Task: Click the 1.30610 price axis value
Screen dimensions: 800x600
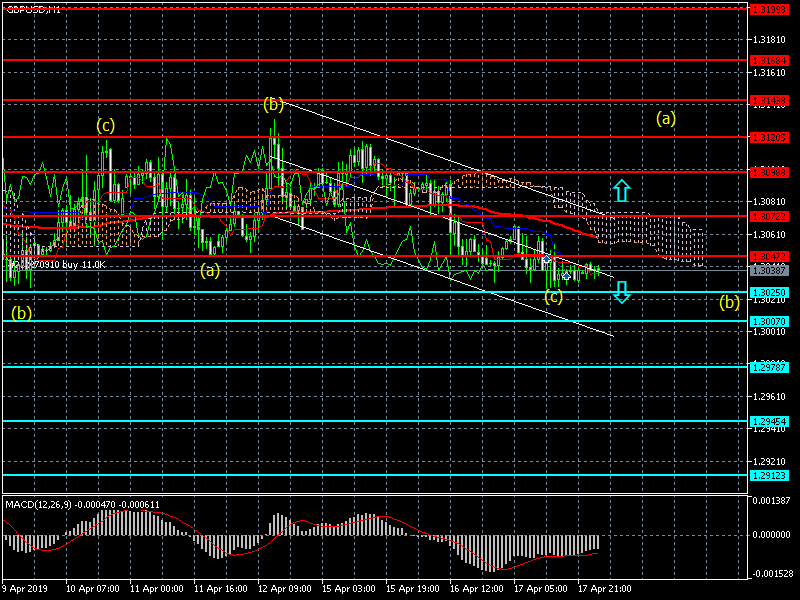Action: tap(769, 235)
